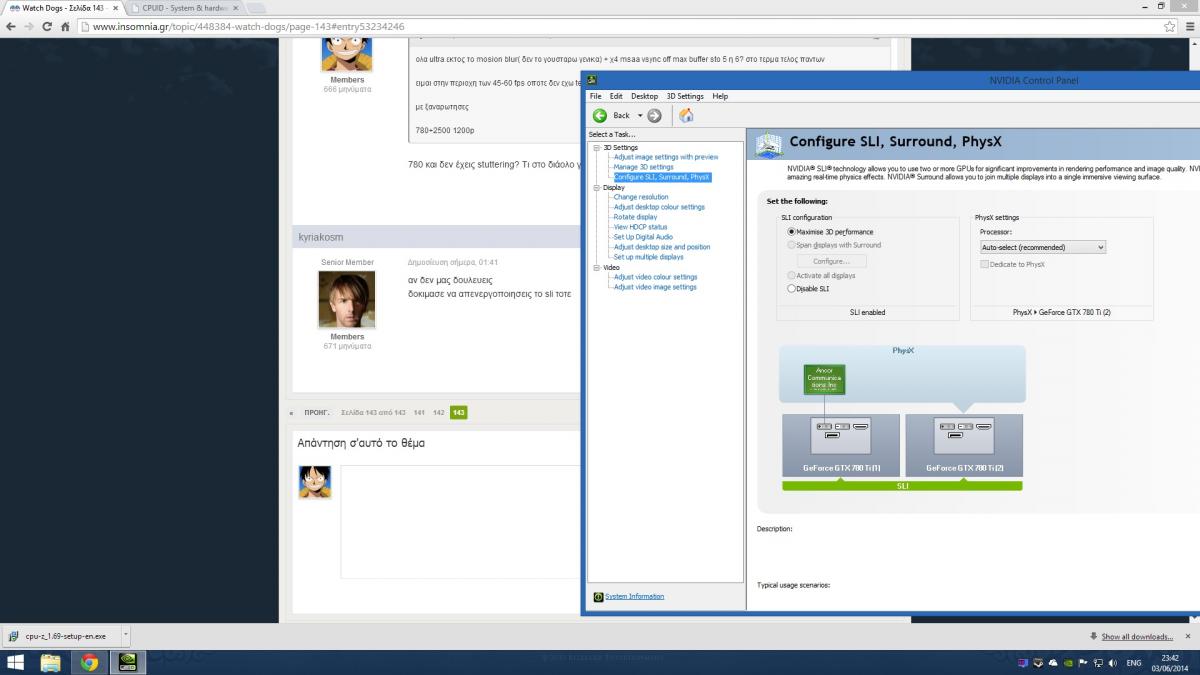The image size is (1200, 675).
Task: Click the Configure SLI page header icon
Action: 768,146
